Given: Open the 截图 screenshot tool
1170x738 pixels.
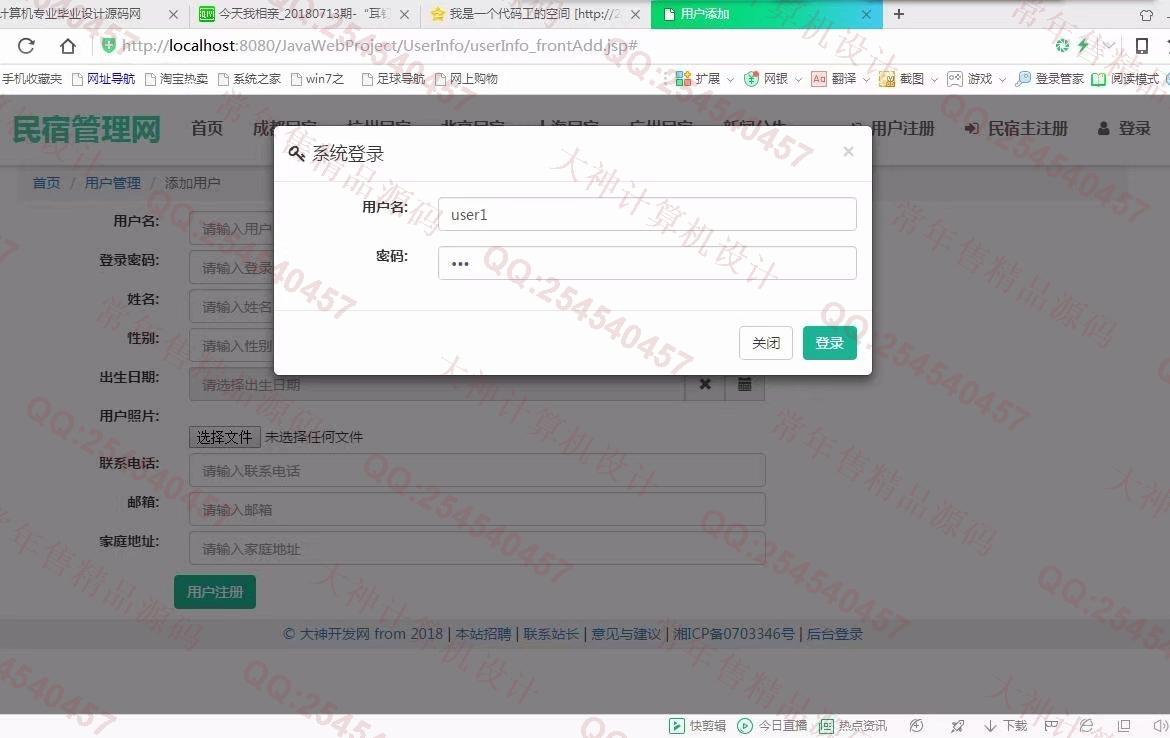Looking at the screenshot, I should click(886, 78).
